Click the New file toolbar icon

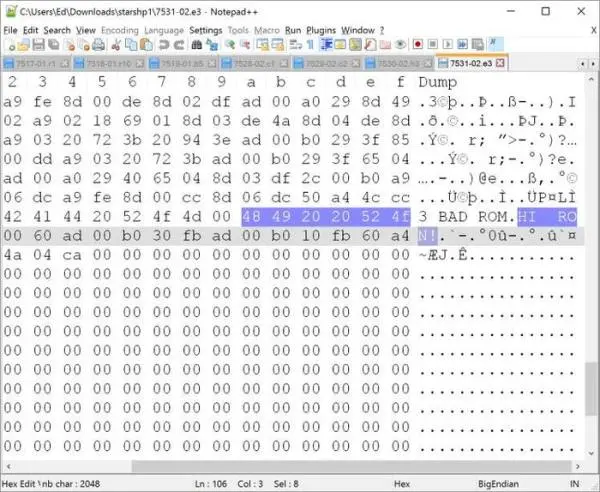[10, 45]
